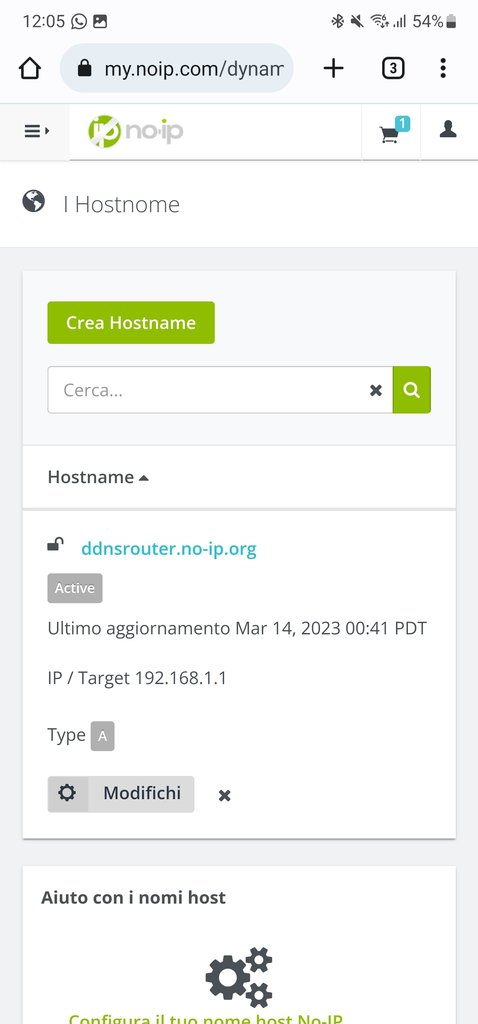Open the hamburger sidebar menu
478x1024 pixels.
pyautogui.click(x=37, y=131)
